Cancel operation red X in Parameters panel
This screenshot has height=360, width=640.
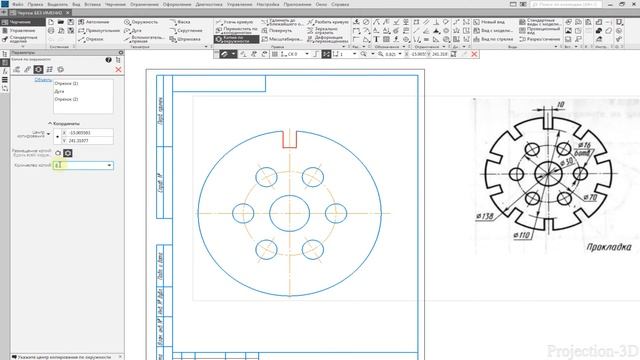pos(118,70)
